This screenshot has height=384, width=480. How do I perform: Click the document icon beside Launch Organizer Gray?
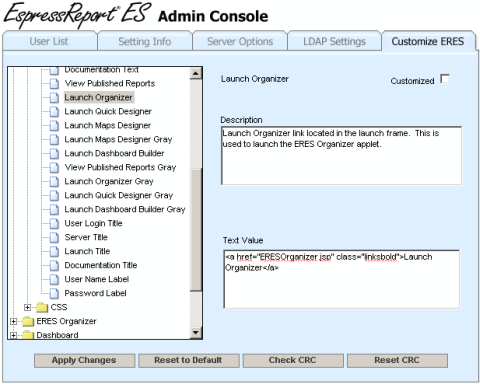pyautogui.click(x=54, y=181)
